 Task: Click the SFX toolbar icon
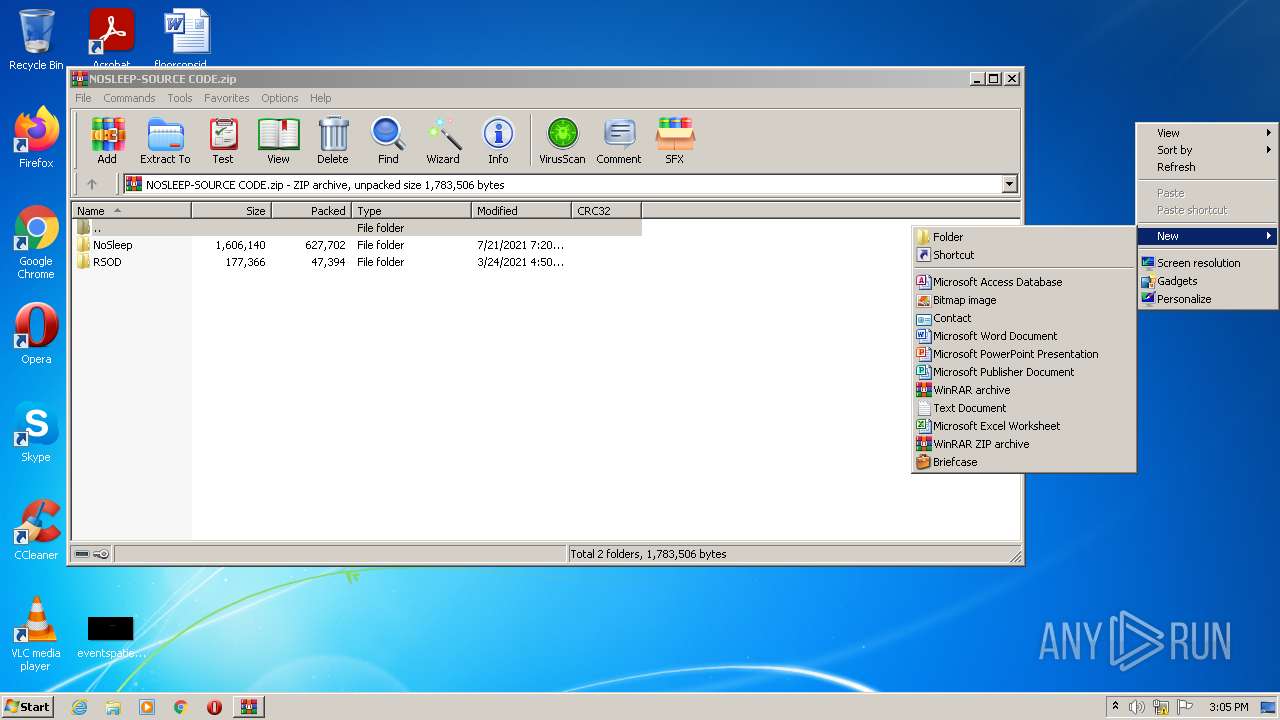[675, 140]
